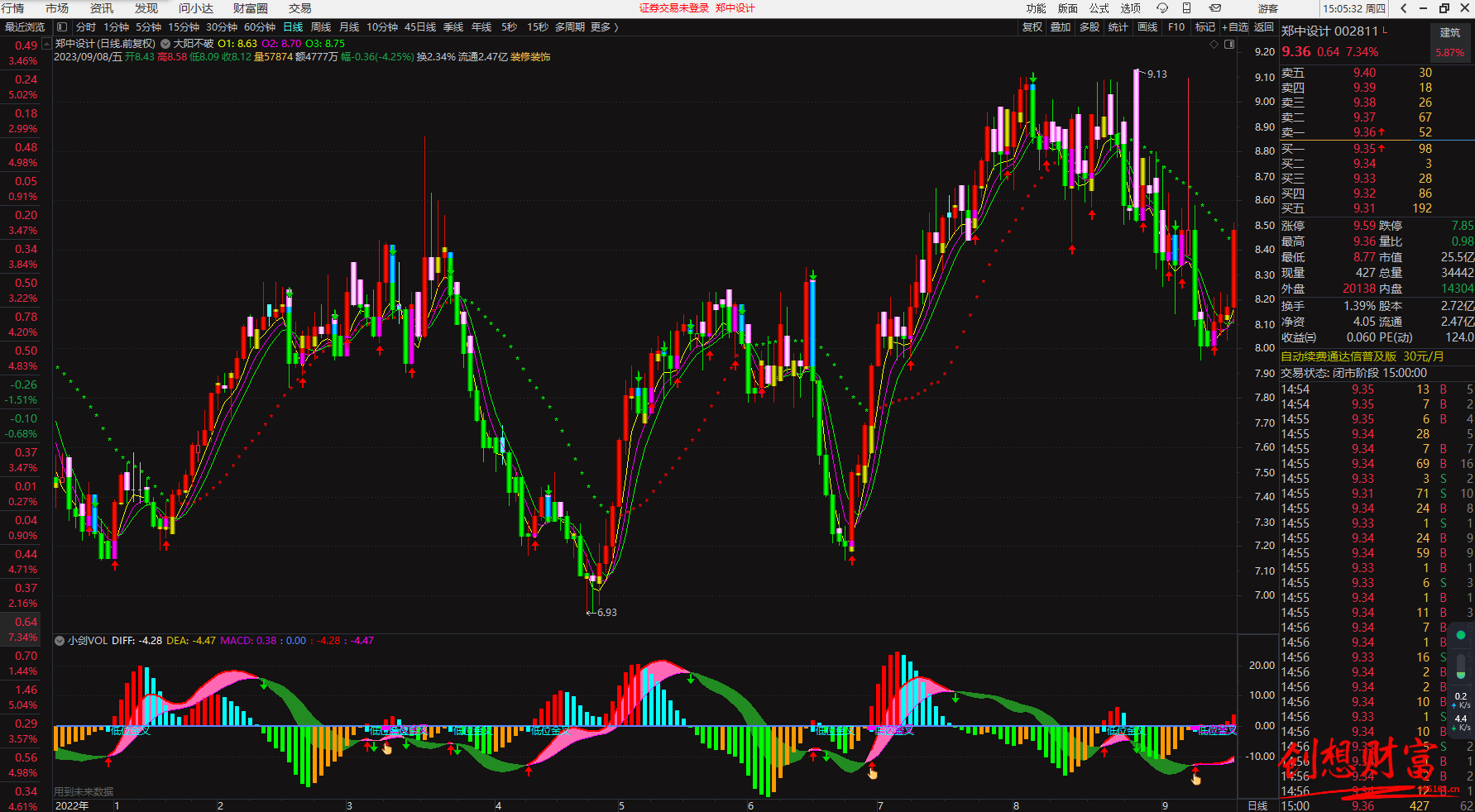Screen dimensions: 1475x812
Task: Click the 买一 9.35 bid price row
Action: pos(1377,149)
